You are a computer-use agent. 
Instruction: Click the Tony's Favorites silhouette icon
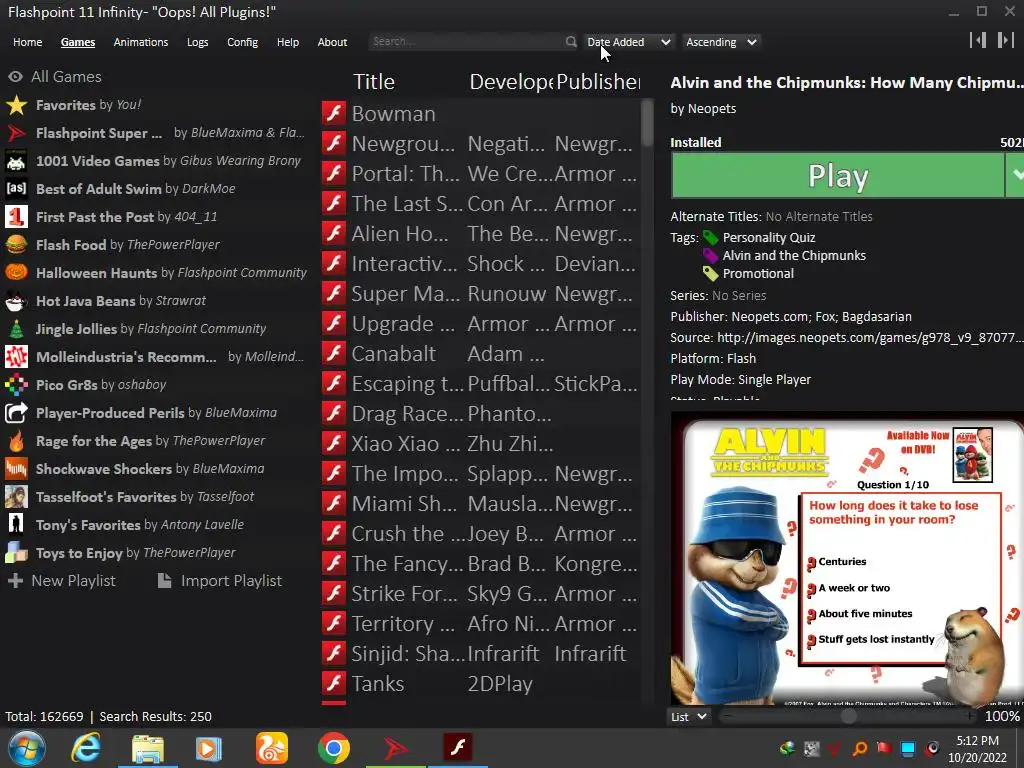pyautogui.click(x=16, y=524)
